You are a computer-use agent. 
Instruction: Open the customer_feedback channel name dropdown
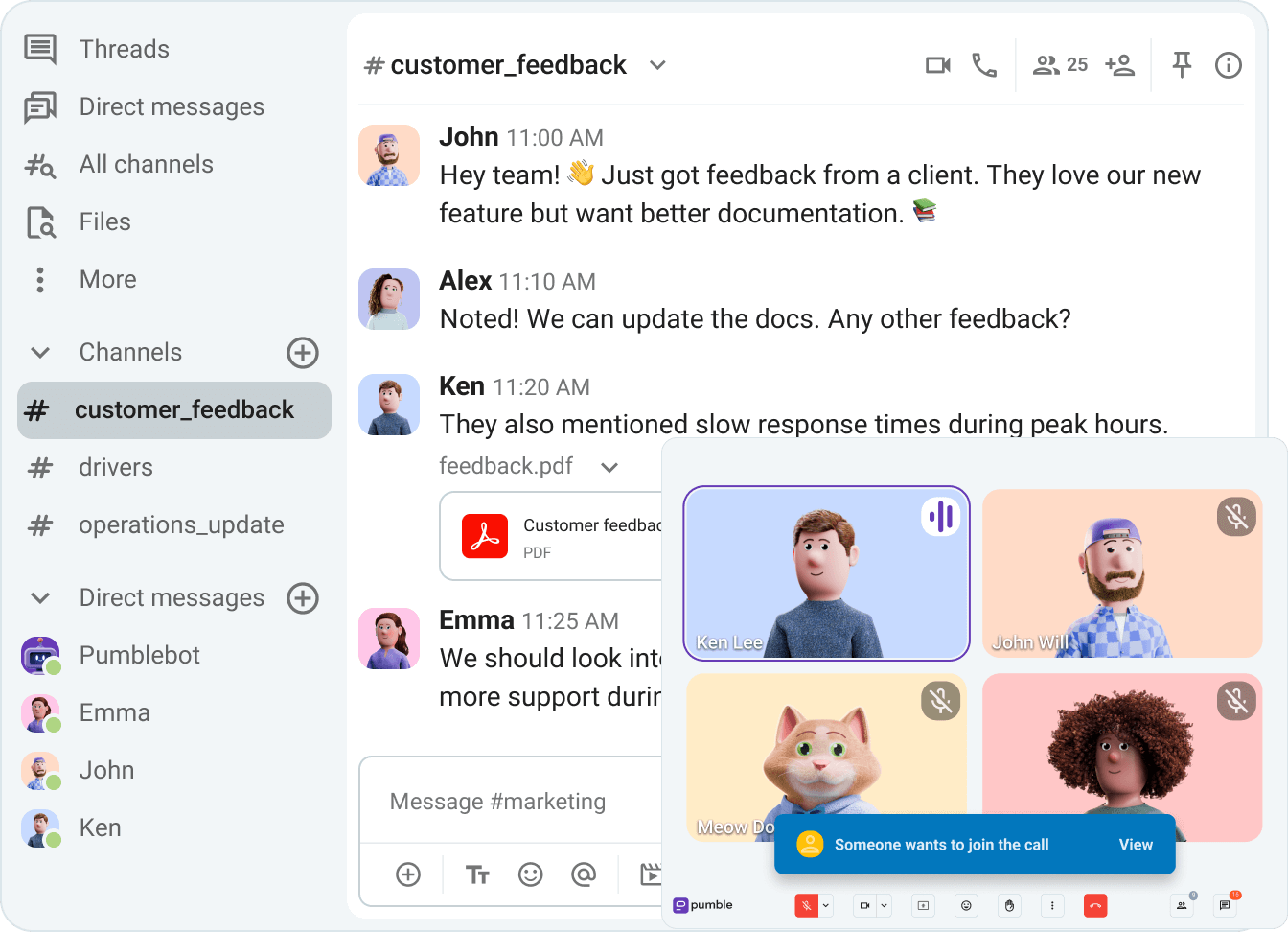point(657,64)
